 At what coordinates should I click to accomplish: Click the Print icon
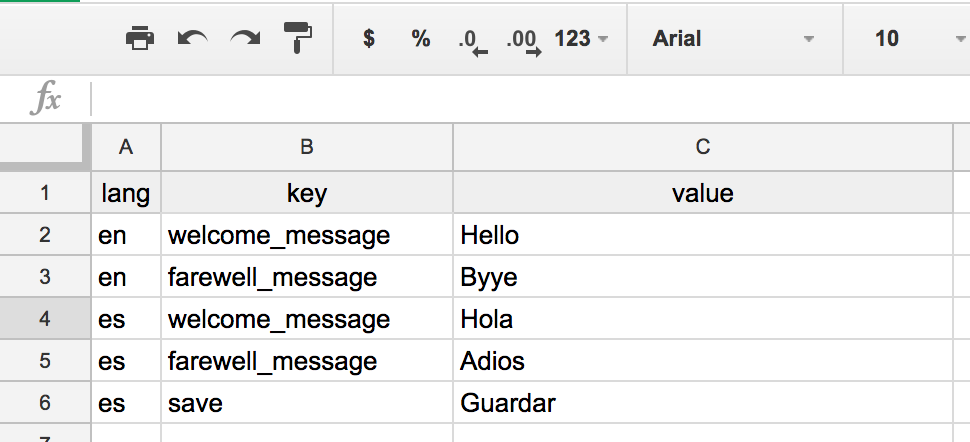coord(140,39)
